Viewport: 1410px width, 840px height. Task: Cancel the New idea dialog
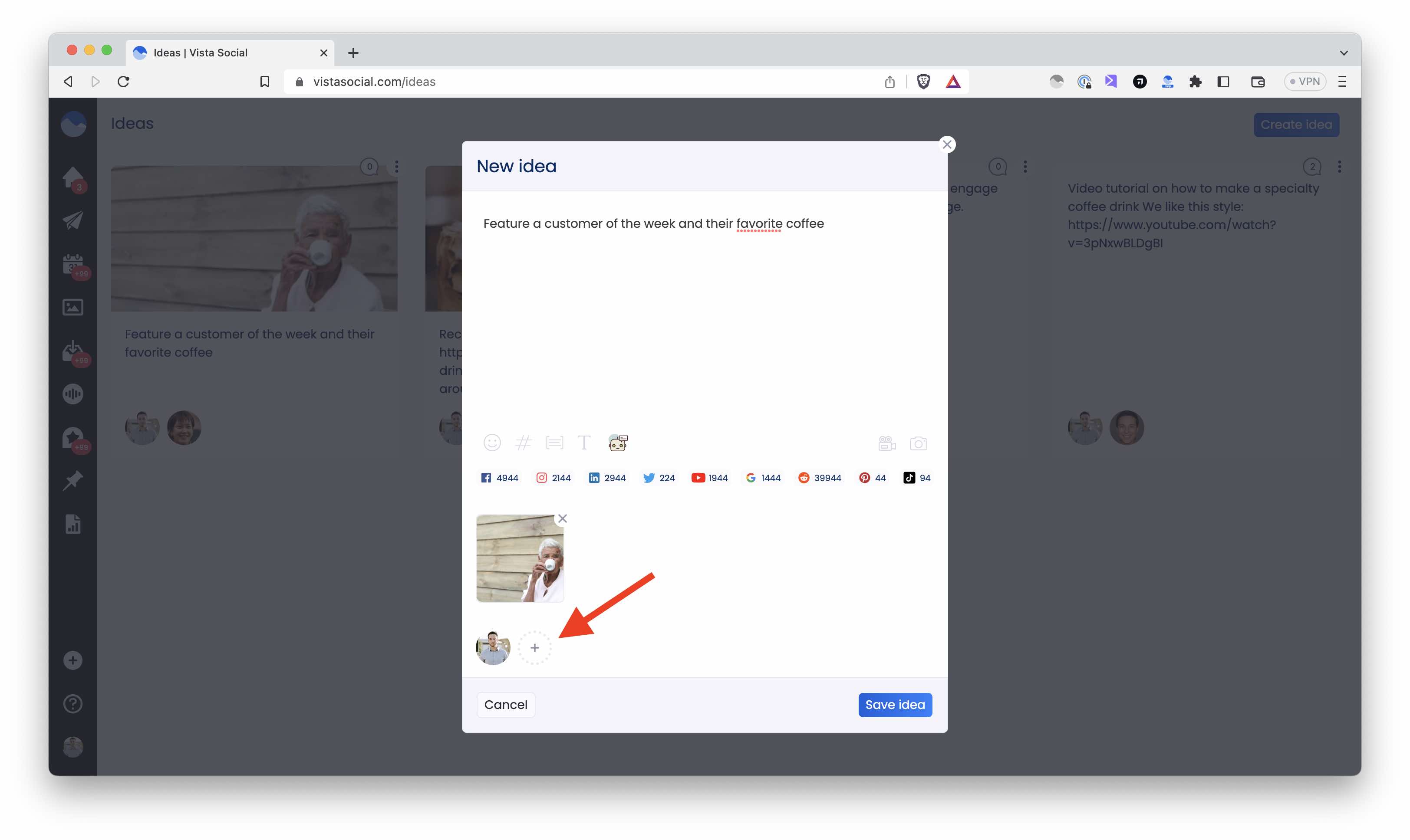(x=506, y=705)
